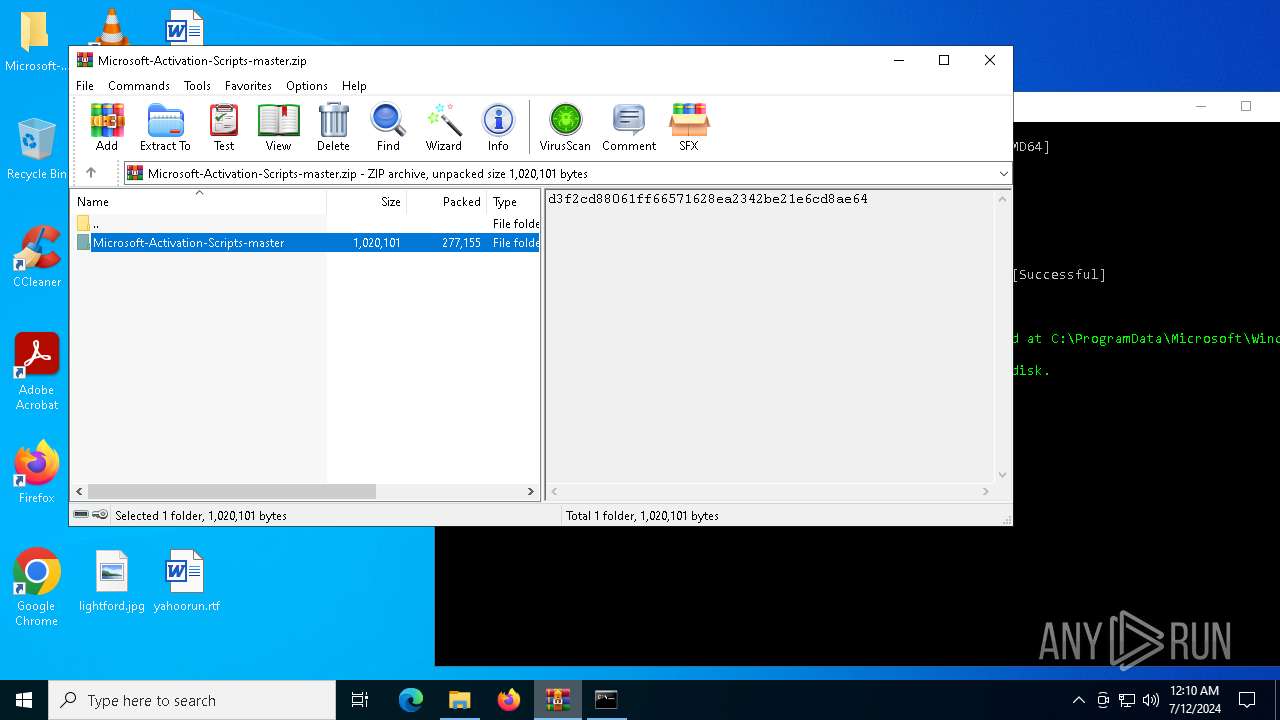Click the volume icon in system tray
This screenshot has width=1280, height=720.
pyautogui.click(x=1150, y=700)
